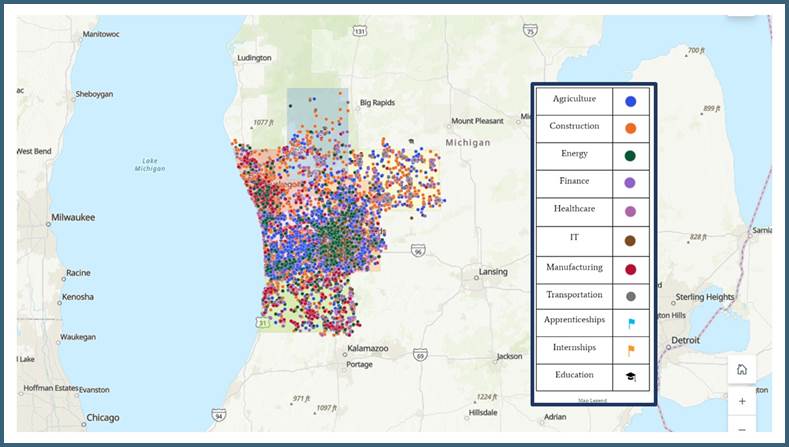
Task: Click the blue Apprenticeships flag icon
Action: [631, 323]
